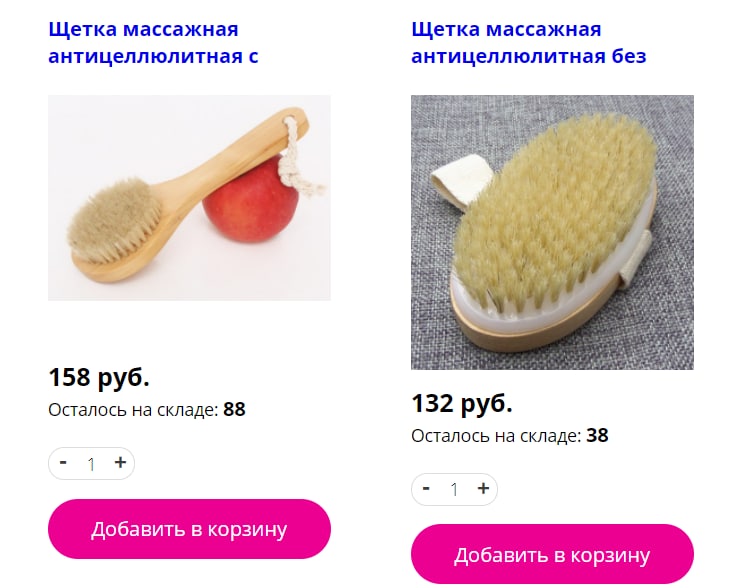Add the 132 руб. brush to cart
The height and width of the screenshot is (588, 747).
pyautogui.click(x=552, y=555)
